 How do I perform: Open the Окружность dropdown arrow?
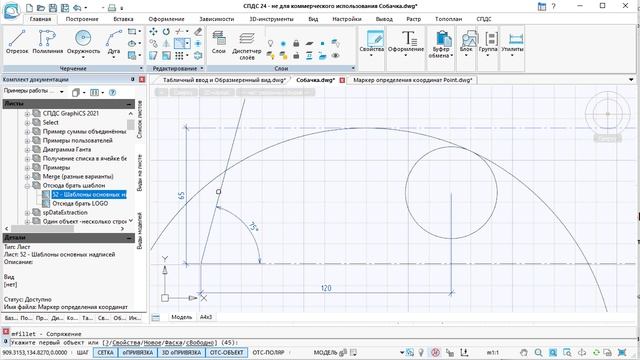coord(83,57)
